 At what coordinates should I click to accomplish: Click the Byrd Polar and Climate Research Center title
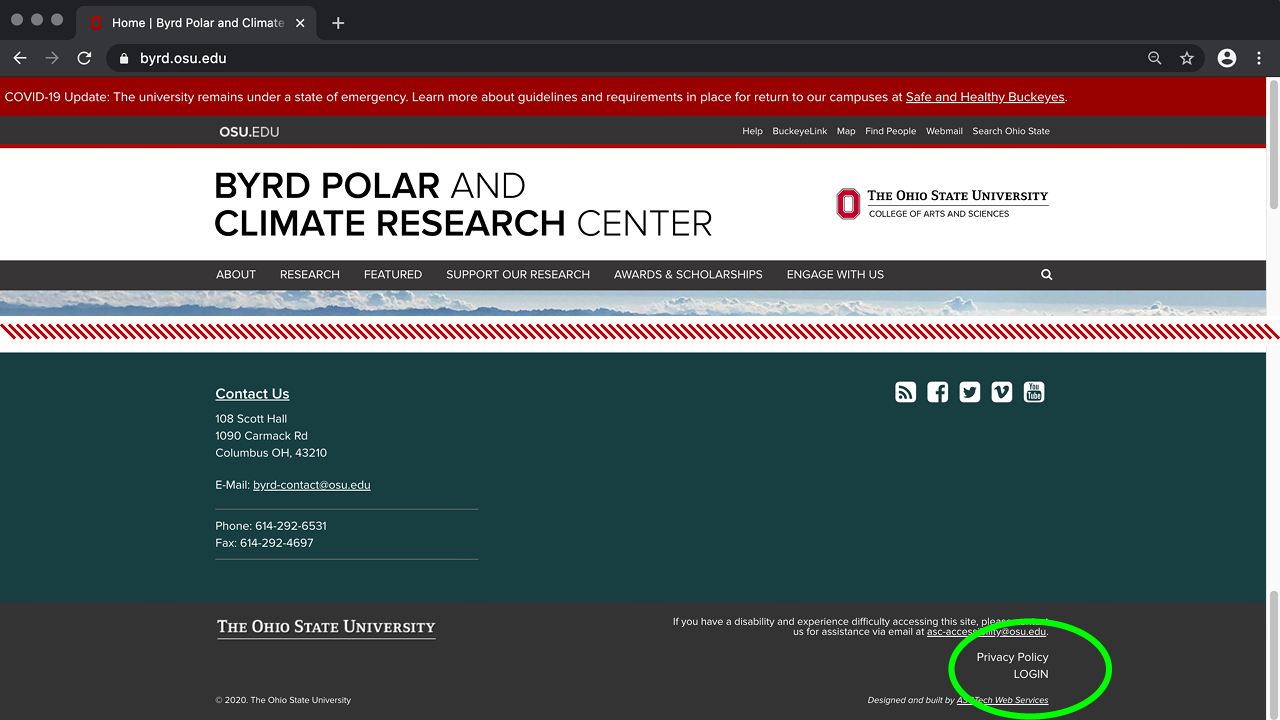pyautogui.click(x=463, y=203)
